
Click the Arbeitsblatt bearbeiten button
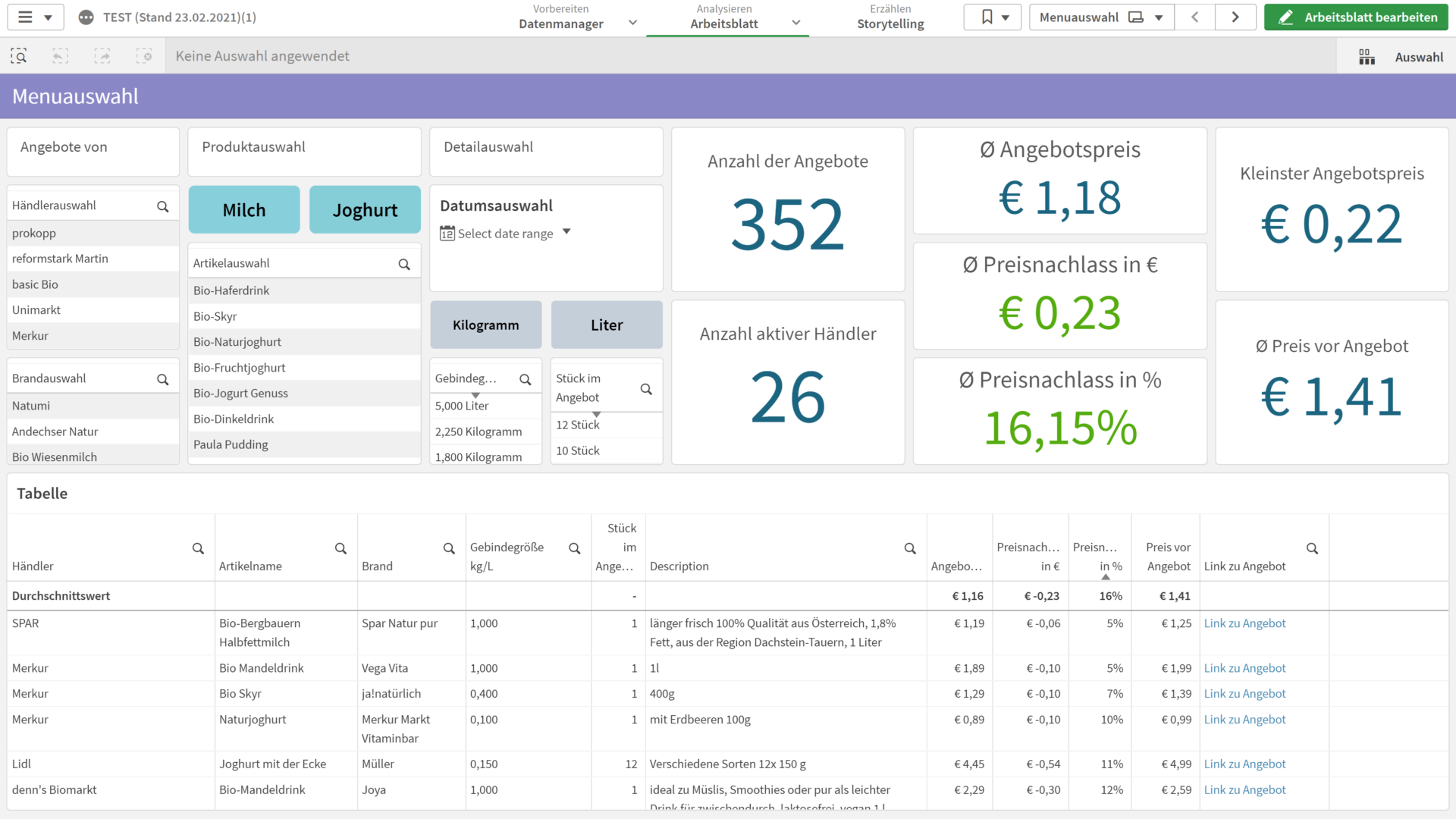click(x=1356, y=17)
